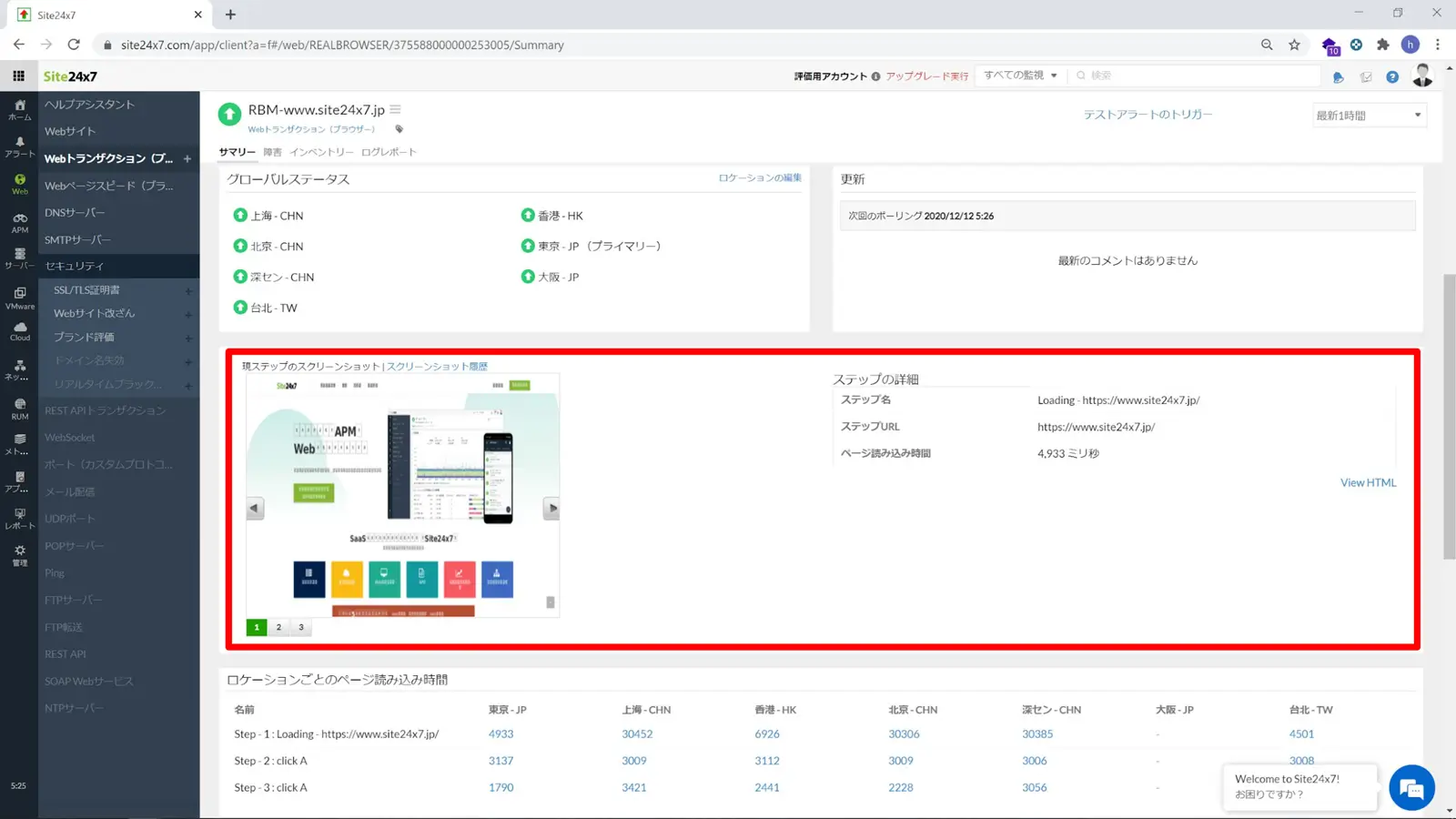Image resolution: width=1456 pixels, height=819 pixels.
Task: Switch to the サマリー tab
Action: [x=237, y=152]
